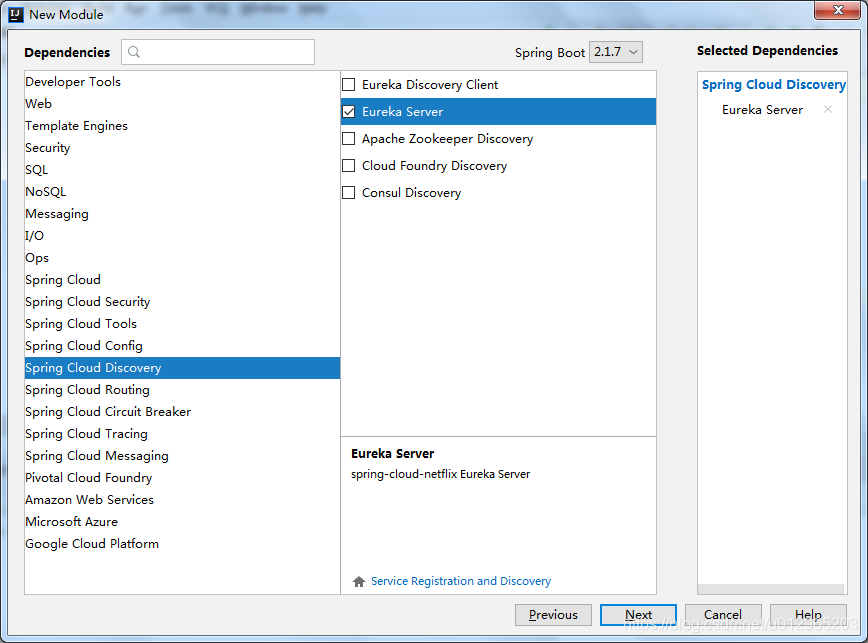Image resolution: width=868 pixels, height=643 pixels.
Task: Select Spring Cloud Tracing category
Action: tap(182, 434)
